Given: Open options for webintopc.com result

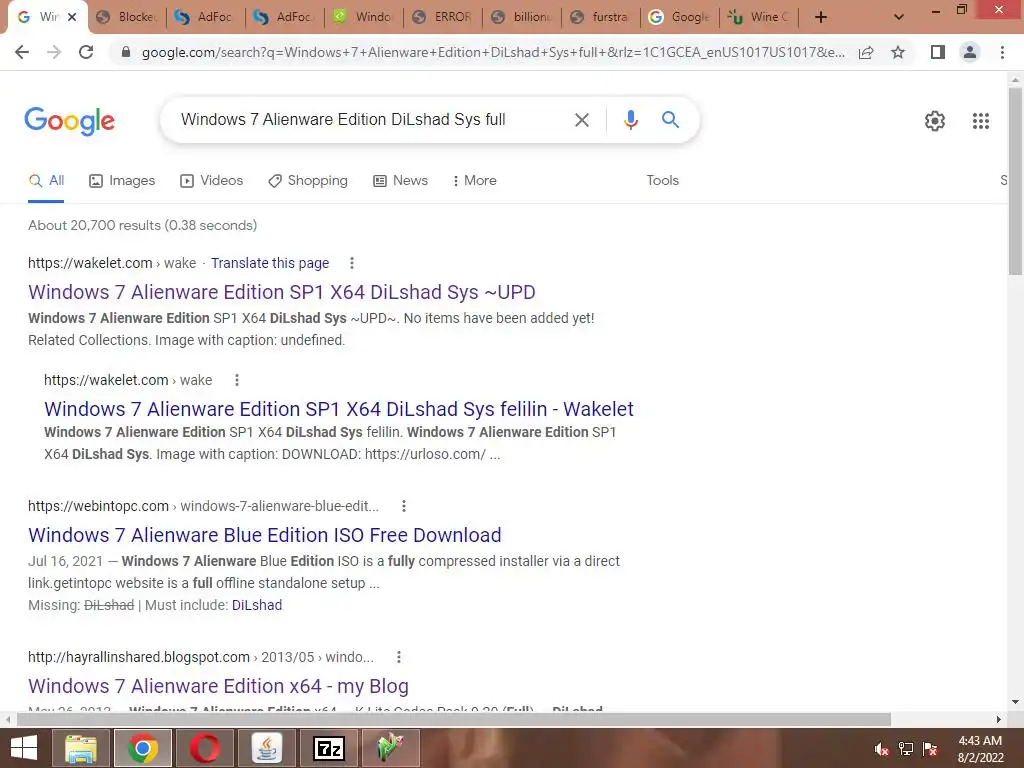Looking at the screenshot, I should 404,506.
